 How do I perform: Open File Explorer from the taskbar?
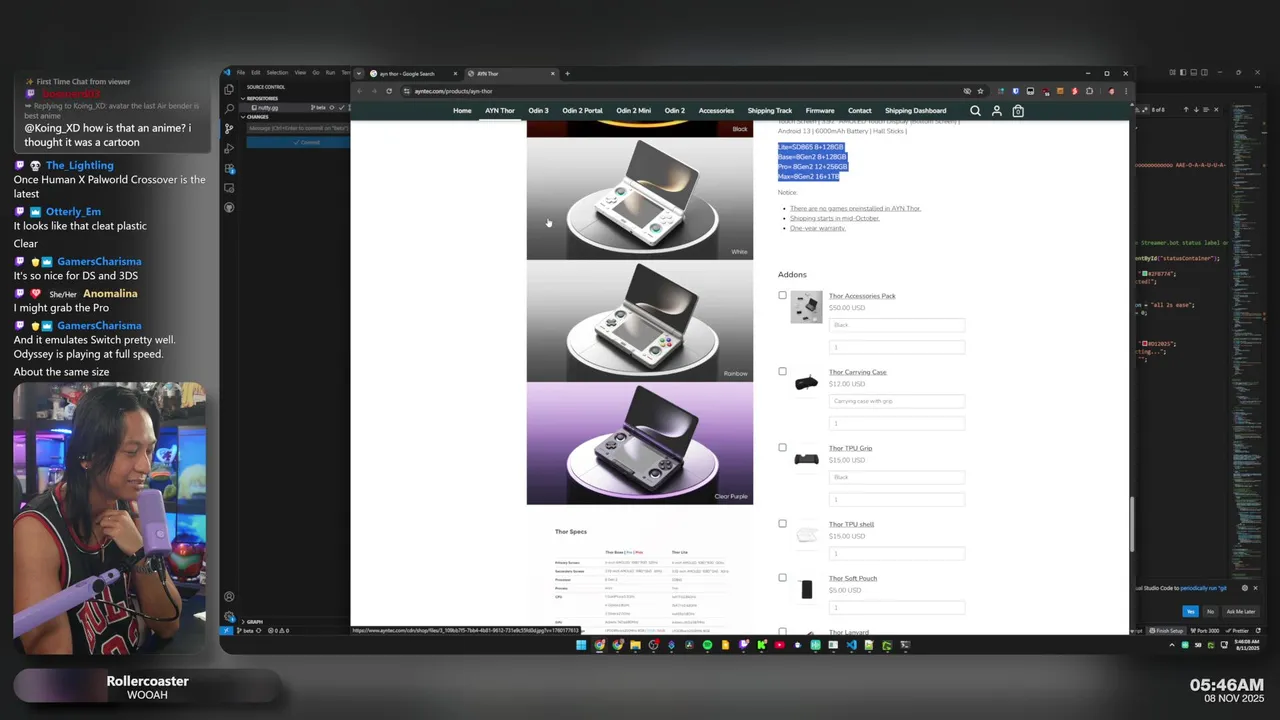point(635,645)
